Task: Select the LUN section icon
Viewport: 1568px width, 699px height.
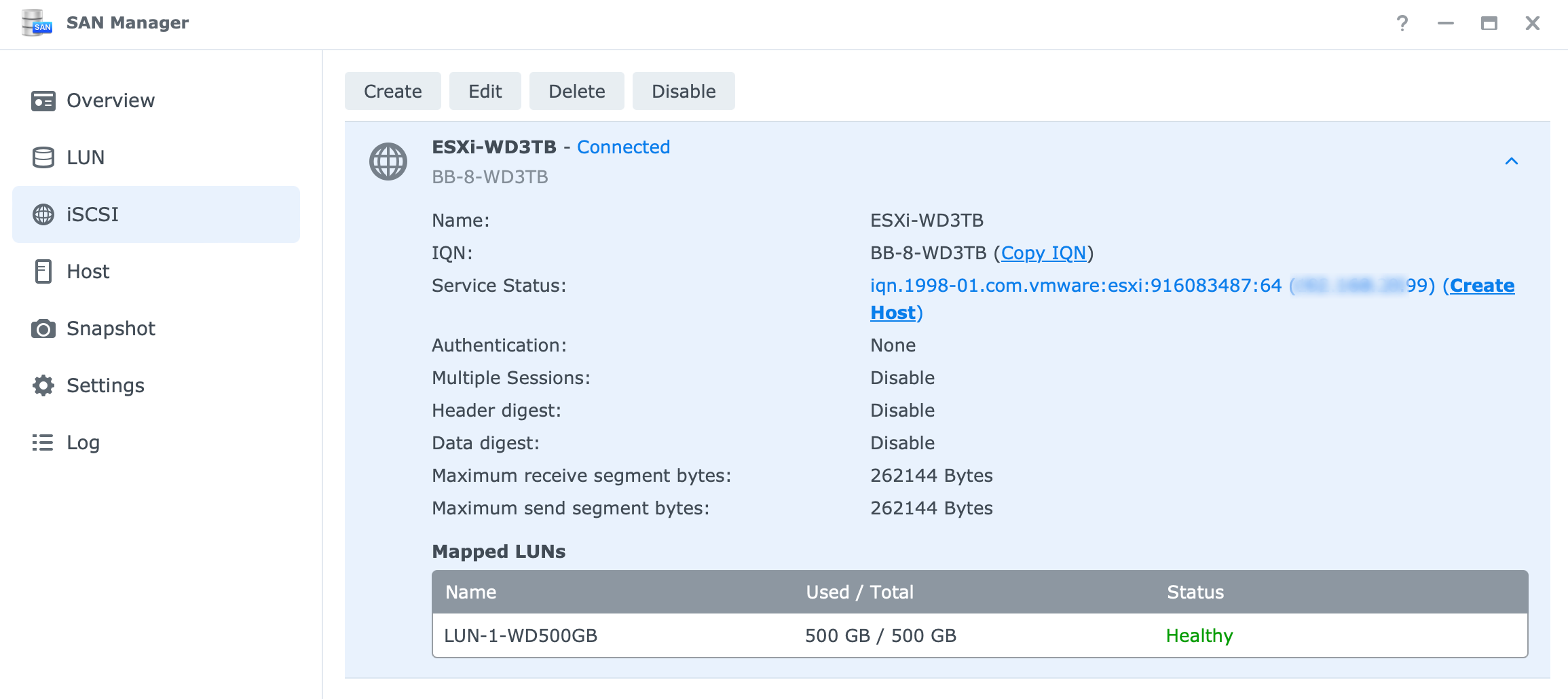Action: click(43, 157)
